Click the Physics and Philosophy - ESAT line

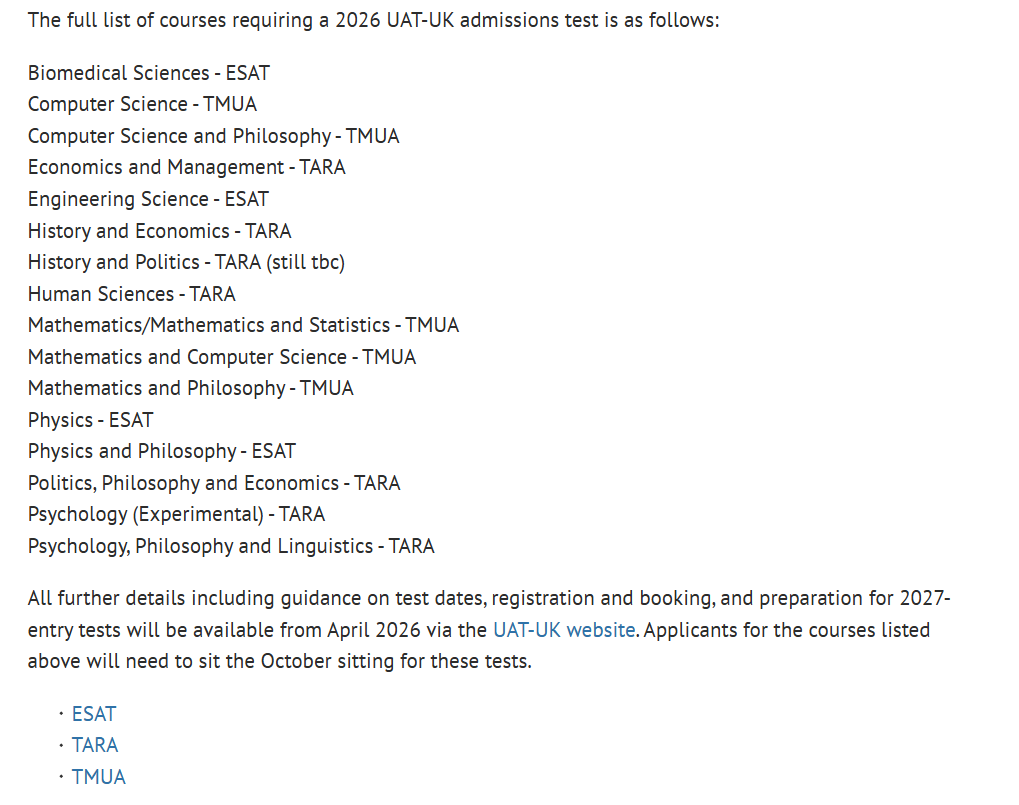pyautogui.click(x=162, y=451)
